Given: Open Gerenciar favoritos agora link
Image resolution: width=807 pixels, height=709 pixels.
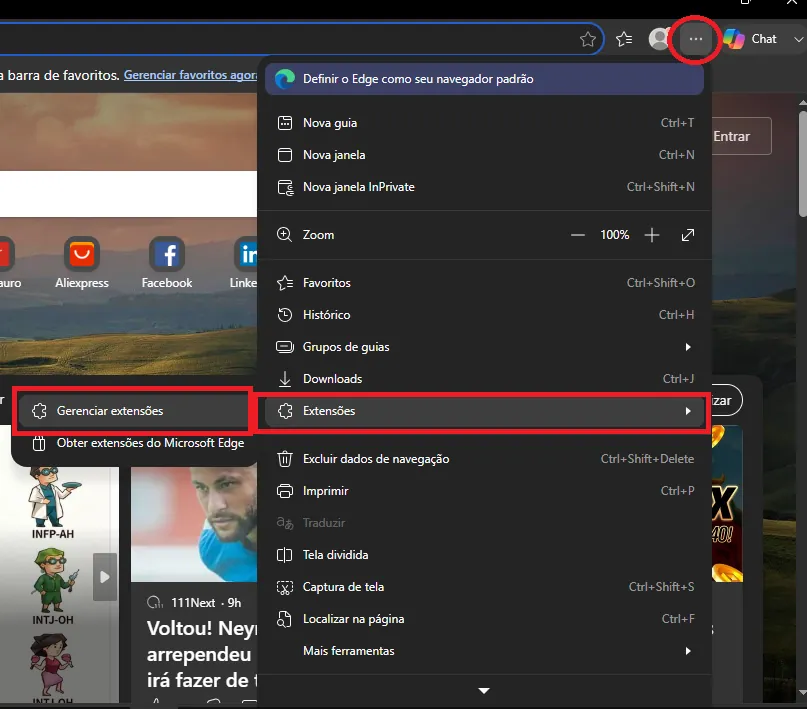Looking at the screenshot, I should tap(190, 75).
